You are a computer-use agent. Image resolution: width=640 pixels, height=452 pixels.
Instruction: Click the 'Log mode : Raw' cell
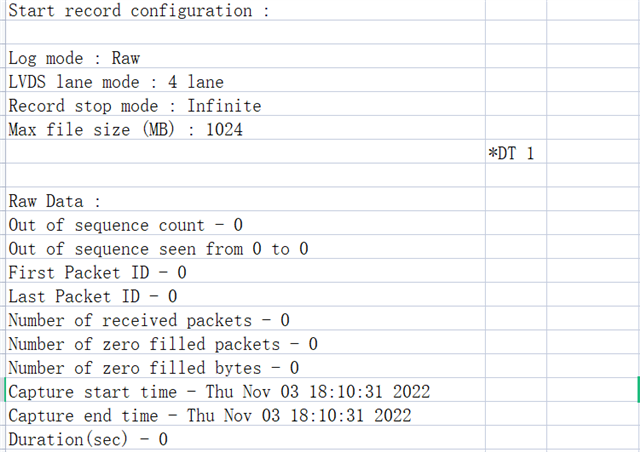click(75, 58)
